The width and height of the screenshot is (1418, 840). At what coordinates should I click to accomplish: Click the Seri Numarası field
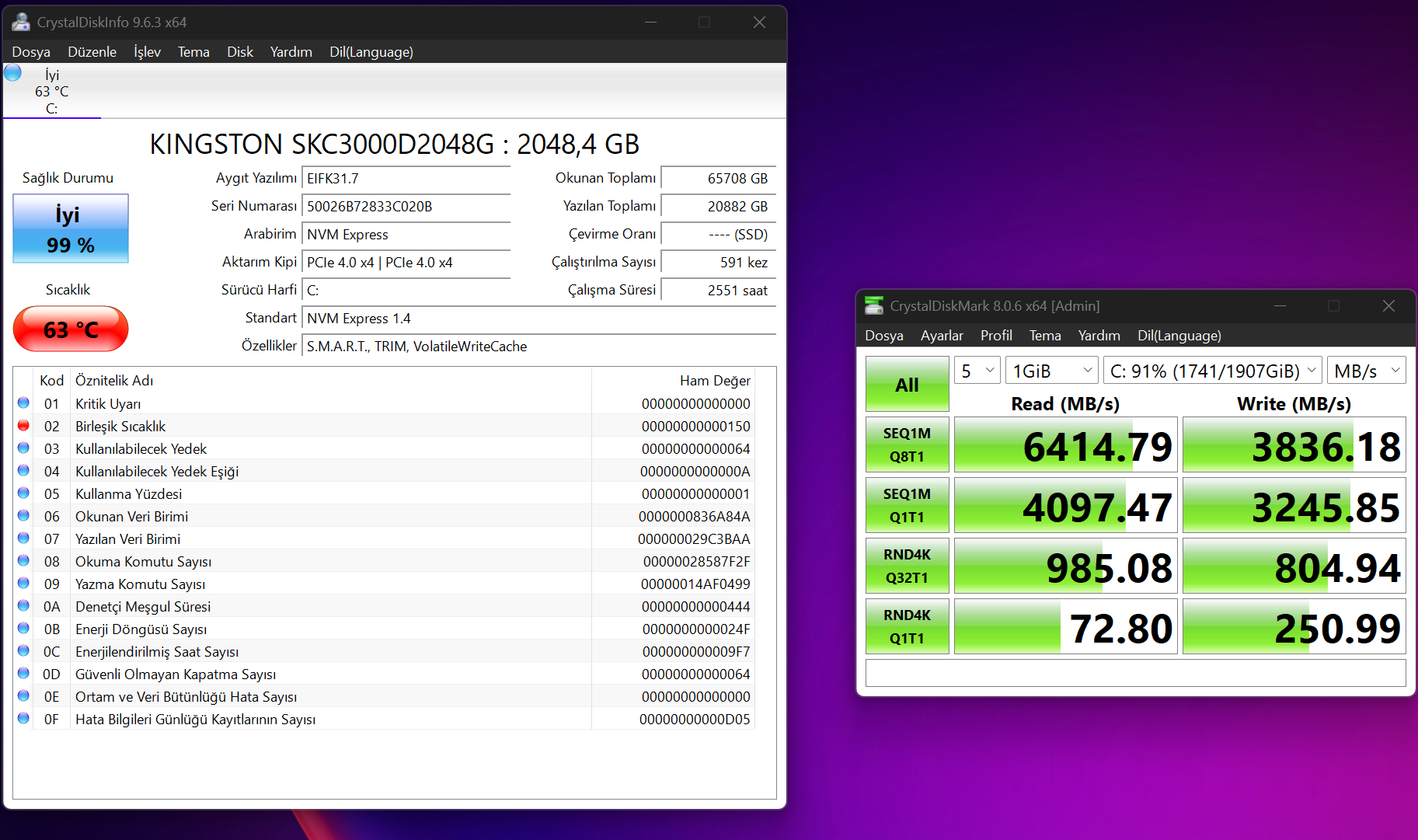point(406,207)
